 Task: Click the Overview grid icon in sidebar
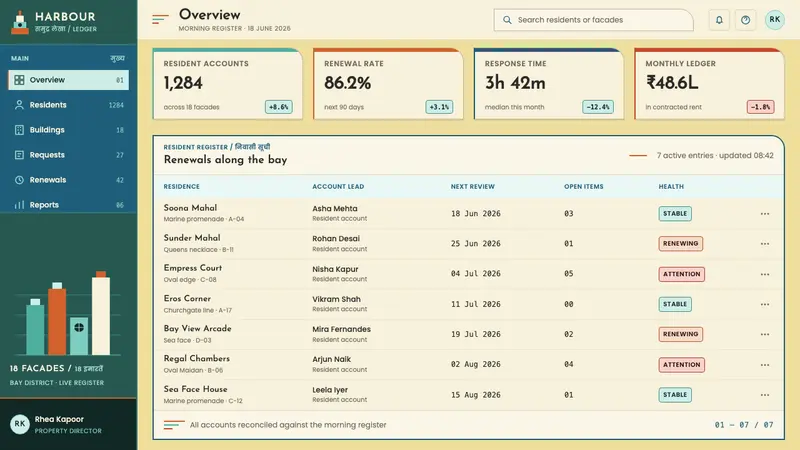19,80
